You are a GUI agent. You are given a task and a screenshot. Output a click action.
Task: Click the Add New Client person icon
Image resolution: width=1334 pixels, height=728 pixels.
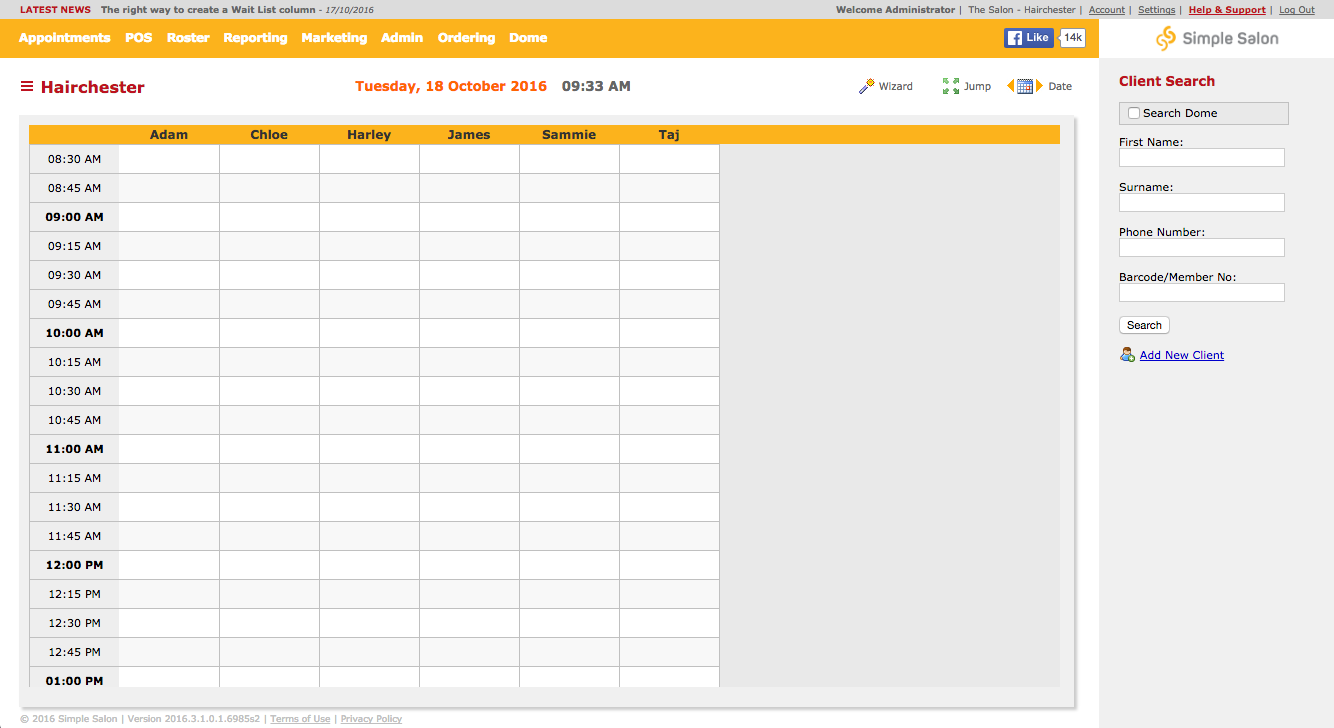tap(1127, 355)
